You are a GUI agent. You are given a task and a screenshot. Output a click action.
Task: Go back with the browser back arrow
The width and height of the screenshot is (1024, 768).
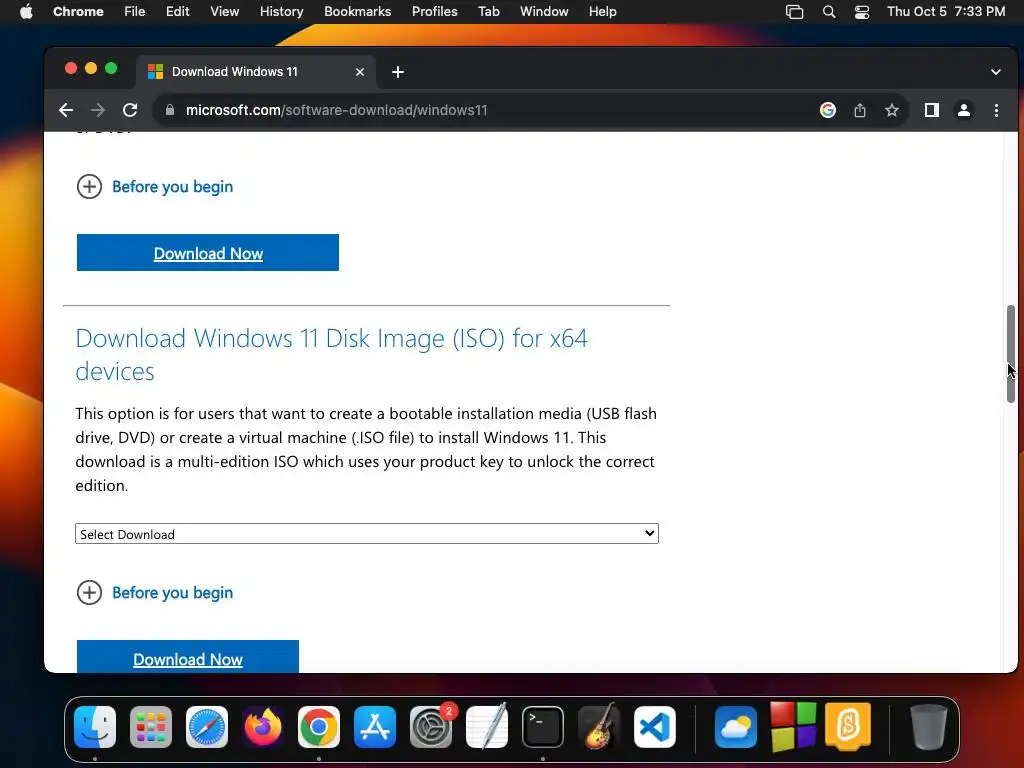pos(66,110)
